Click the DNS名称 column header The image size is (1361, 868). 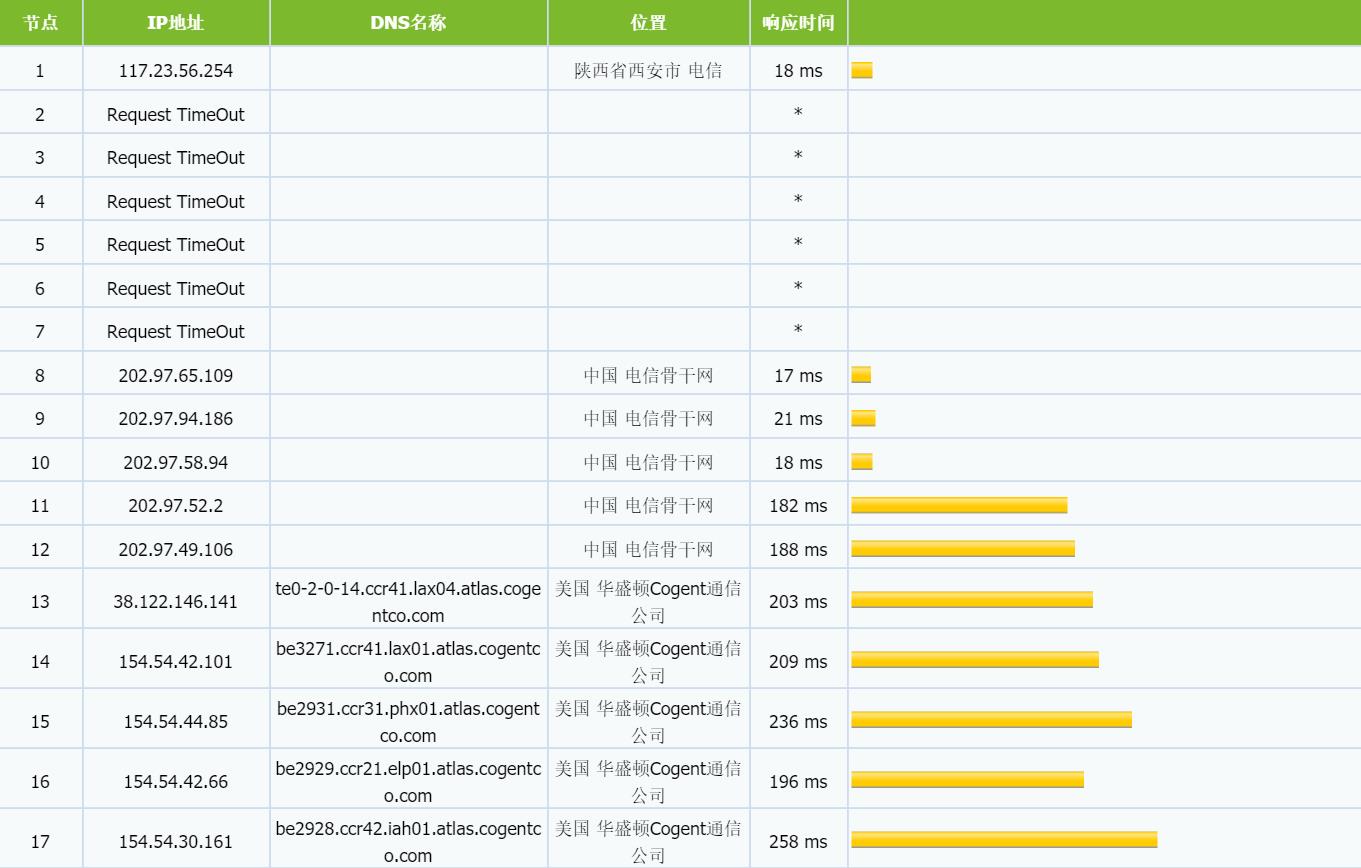point(408,23)
